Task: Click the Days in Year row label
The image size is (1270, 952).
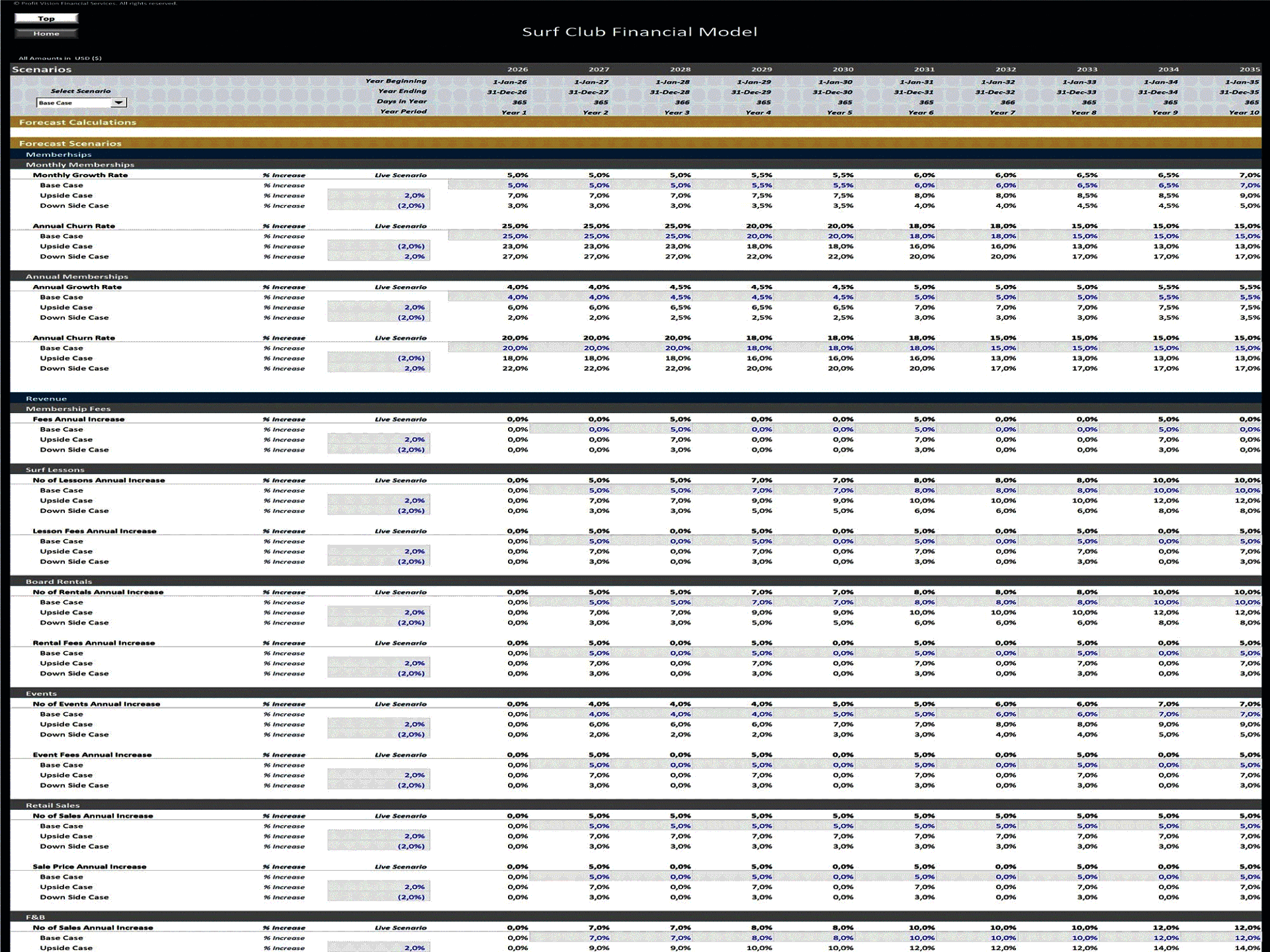Action: pyautogui.click(x=402, y=102)
